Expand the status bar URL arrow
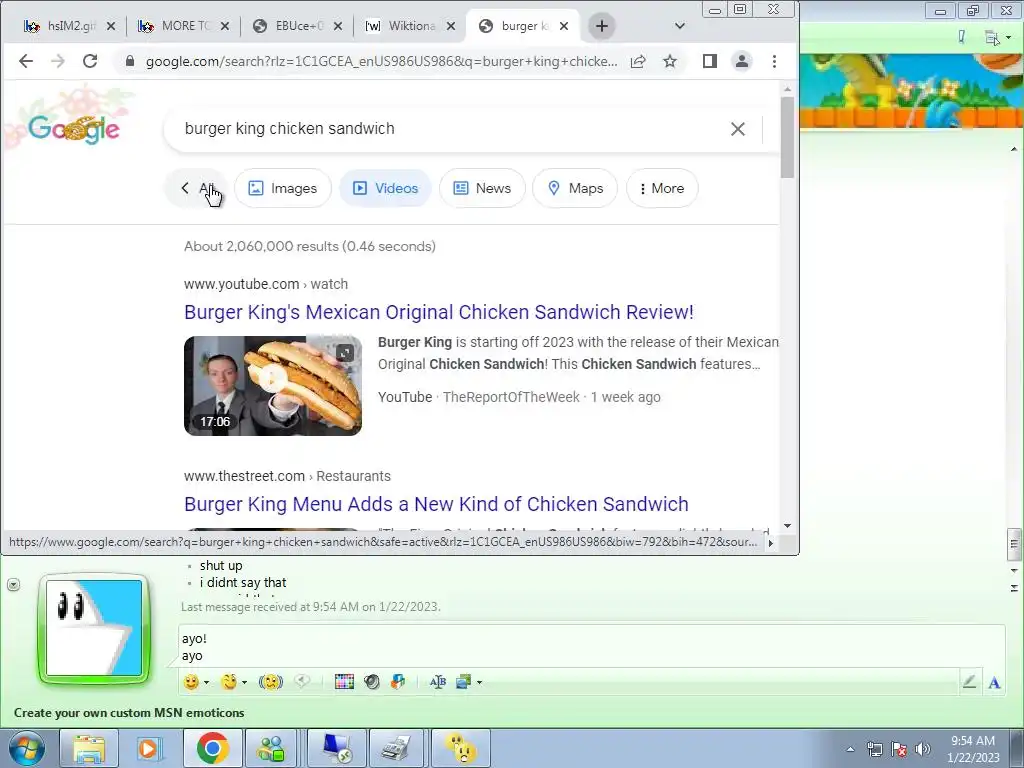 point(771,543)
